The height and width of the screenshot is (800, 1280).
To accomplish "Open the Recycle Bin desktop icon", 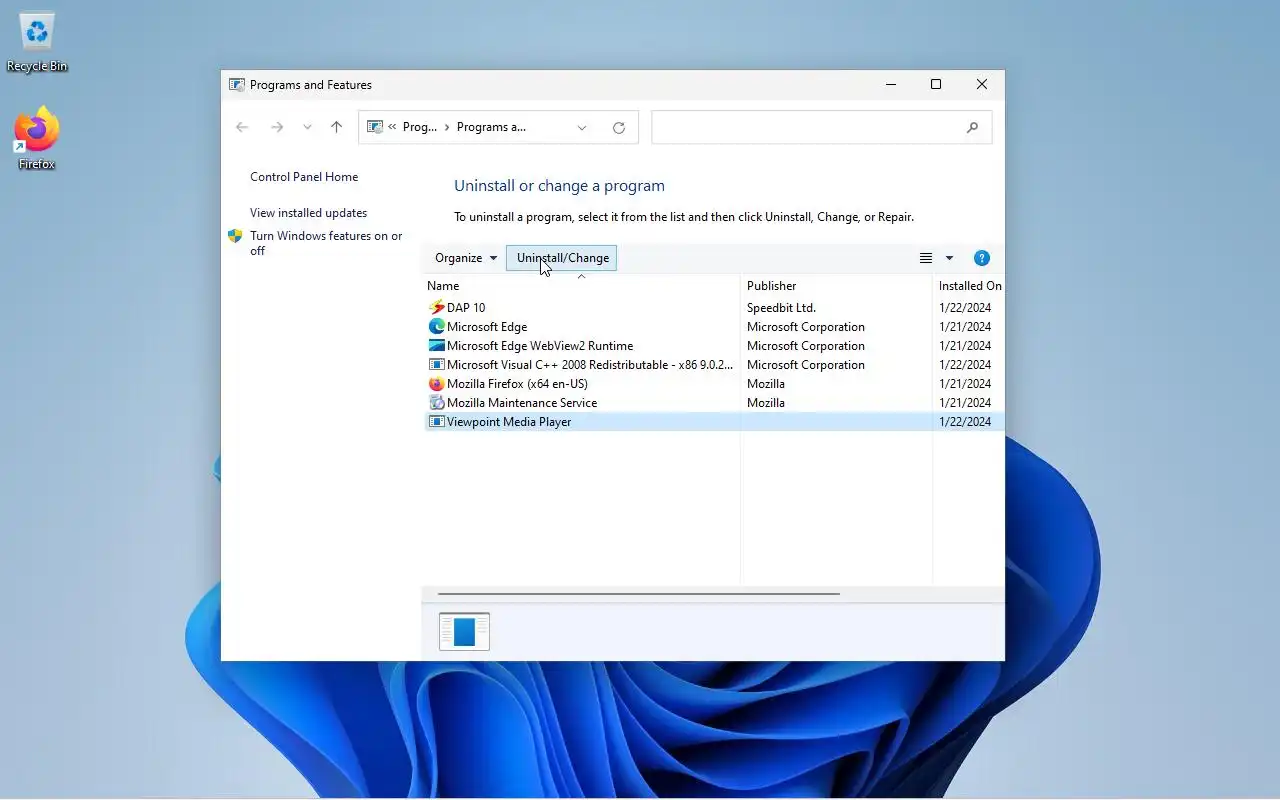I will [x=37, y=43].
